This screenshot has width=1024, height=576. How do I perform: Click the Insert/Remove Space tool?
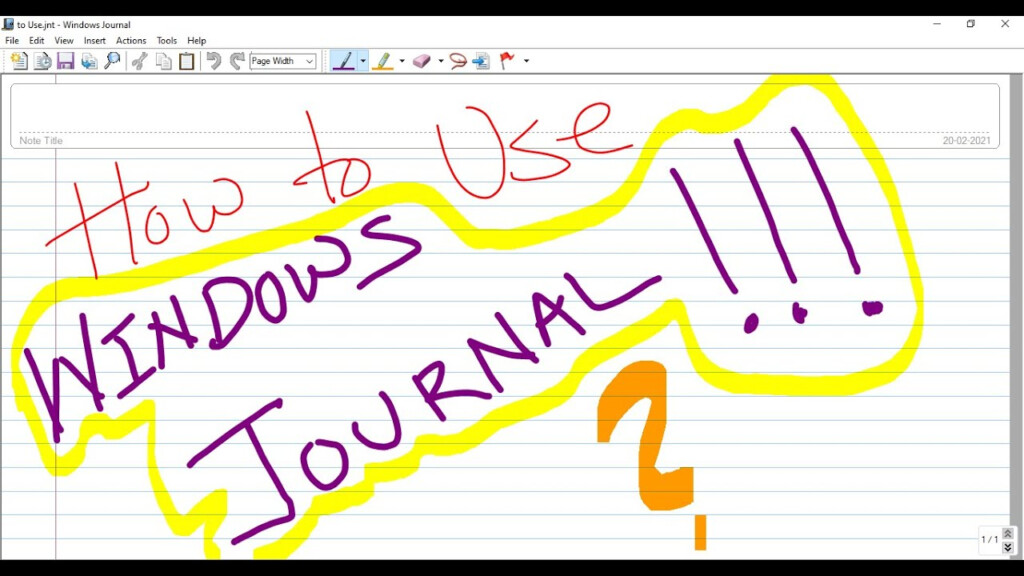[481, 61]
